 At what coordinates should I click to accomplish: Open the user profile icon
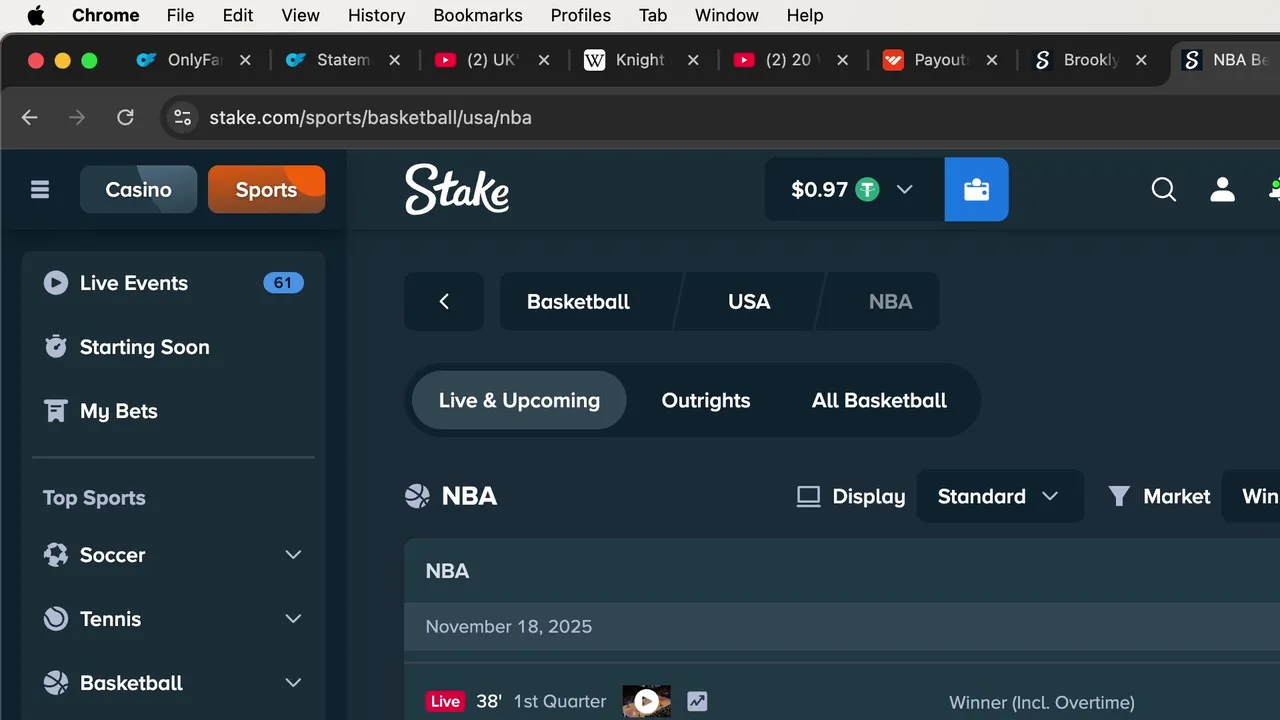pos(1222,189)
